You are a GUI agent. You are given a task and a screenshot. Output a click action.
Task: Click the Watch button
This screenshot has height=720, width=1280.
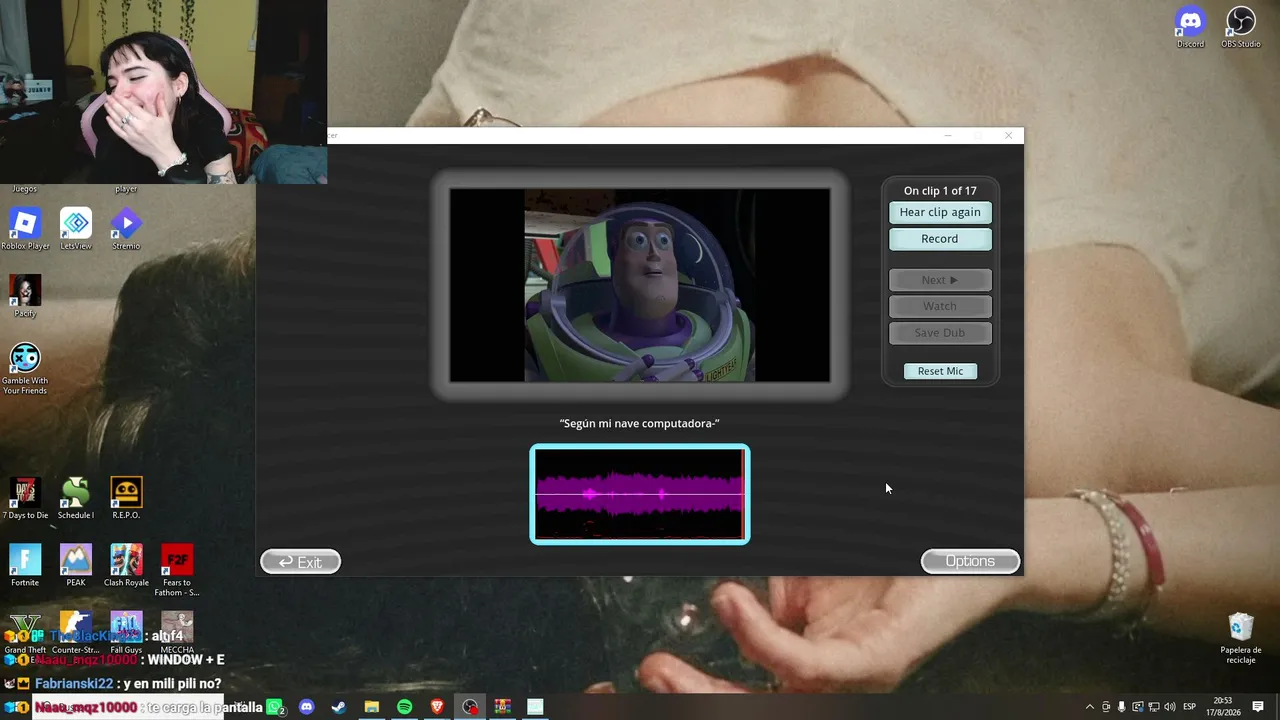coord(940,306)
